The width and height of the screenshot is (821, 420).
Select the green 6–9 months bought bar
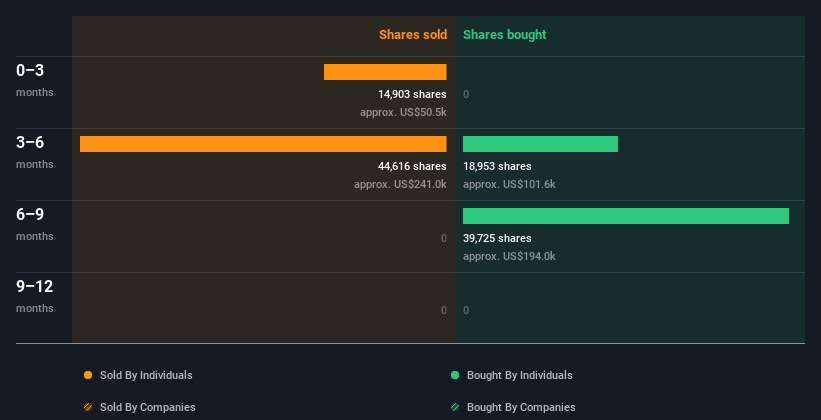626,216
